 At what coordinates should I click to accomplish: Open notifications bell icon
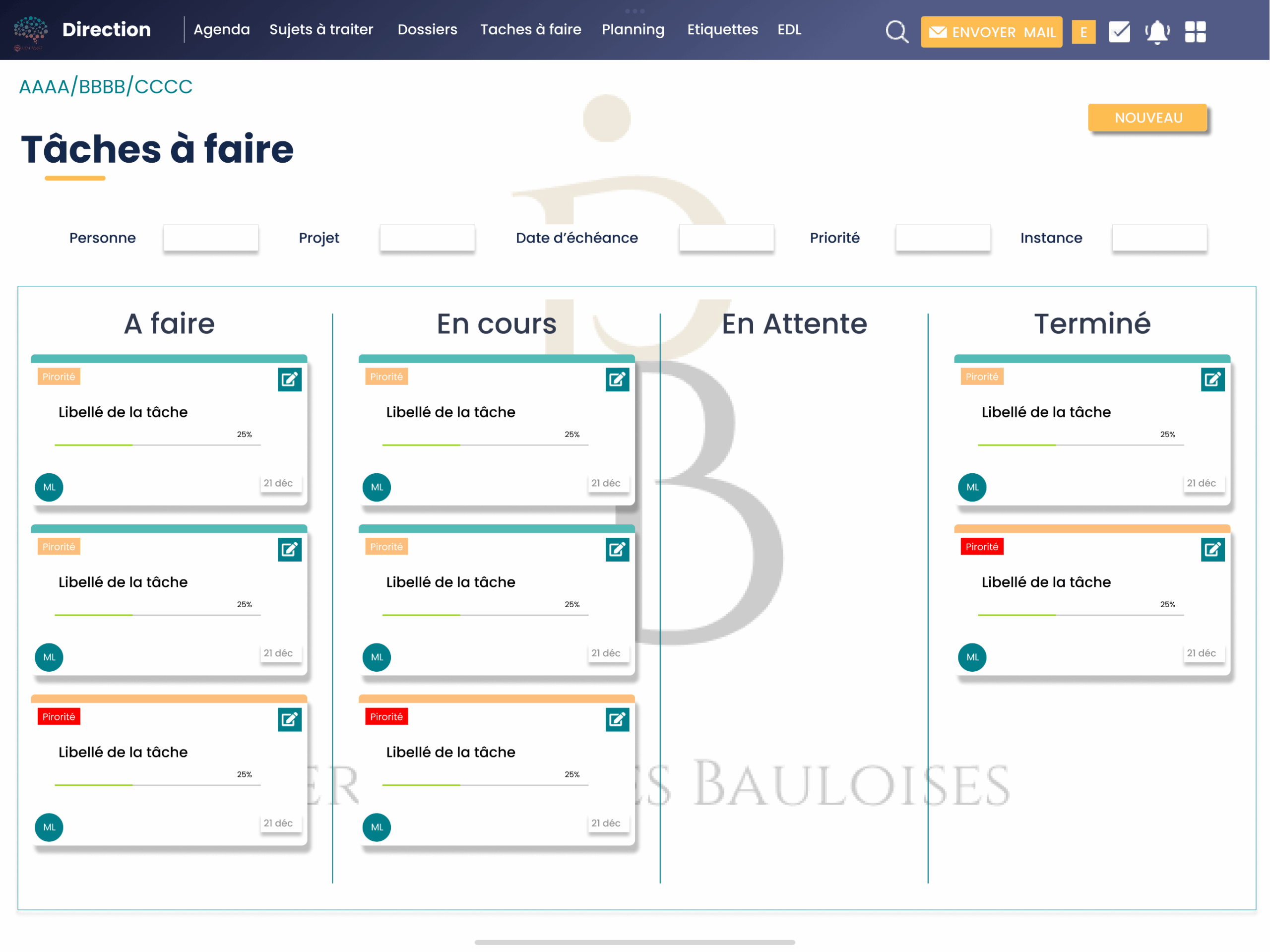[x=1157, y=32]
